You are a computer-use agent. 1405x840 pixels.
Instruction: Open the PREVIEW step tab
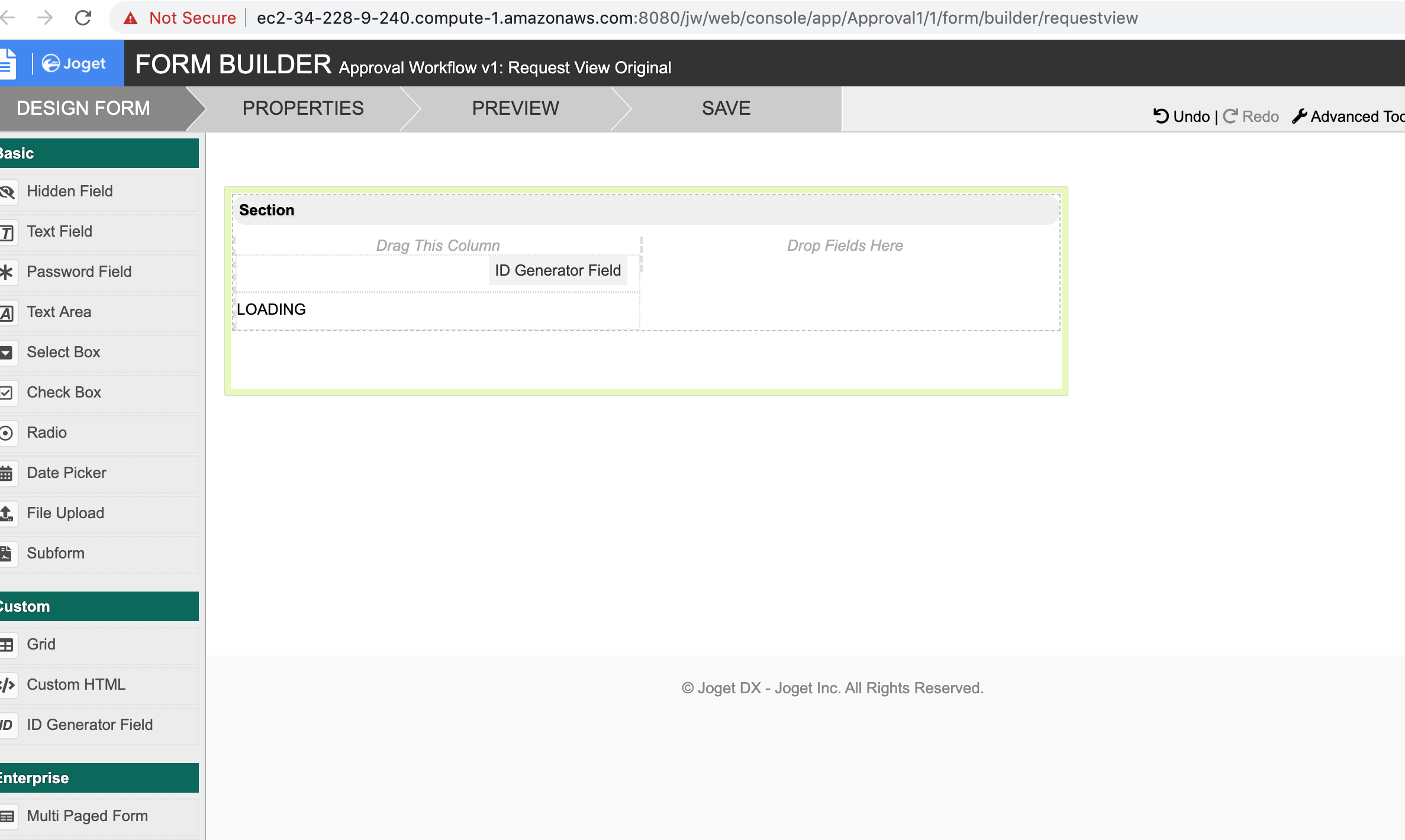click(515, 108)
